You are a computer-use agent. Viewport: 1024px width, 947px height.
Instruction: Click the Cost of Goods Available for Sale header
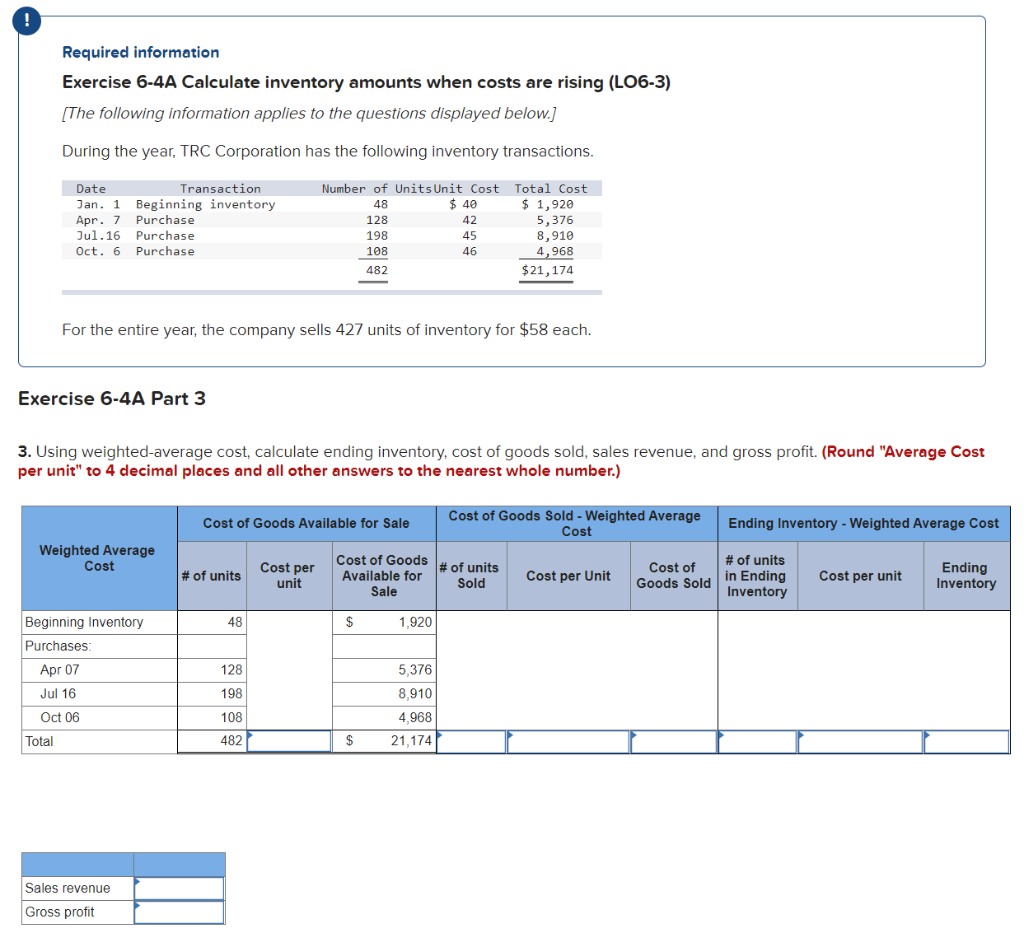tap(306, 523)
